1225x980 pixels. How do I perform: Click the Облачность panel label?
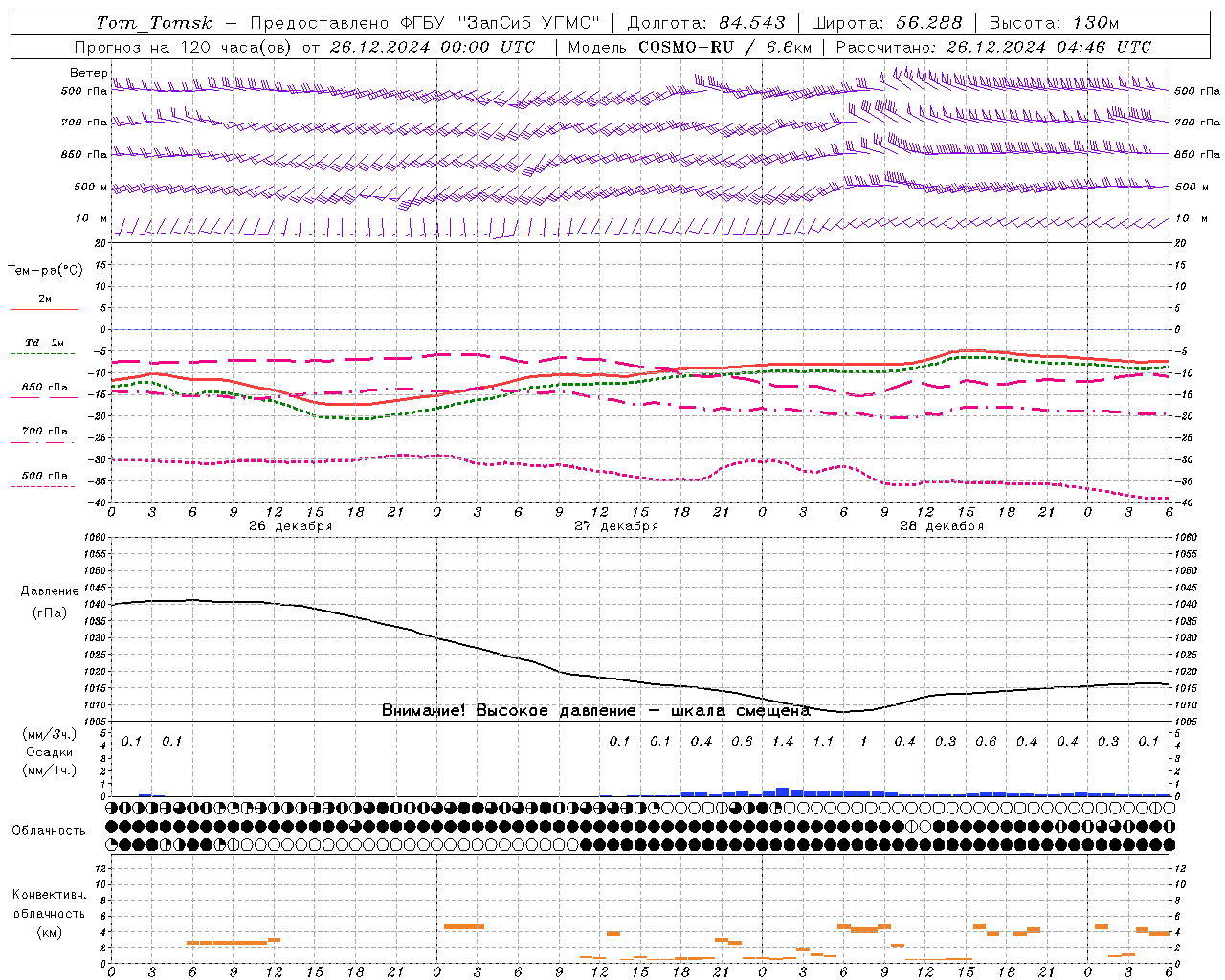tap(48, 830)
